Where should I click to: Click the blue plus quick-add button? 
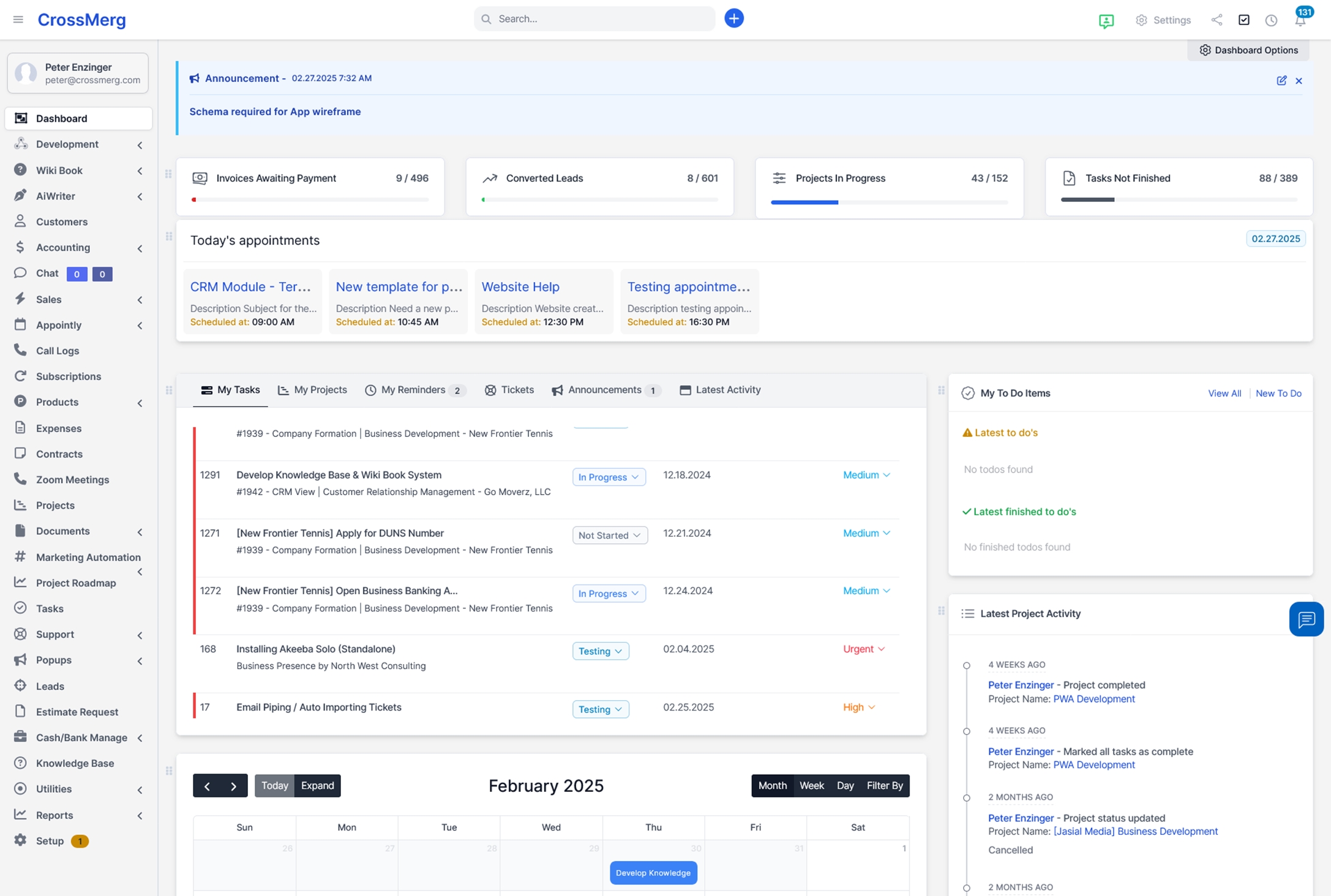[733, 18]
